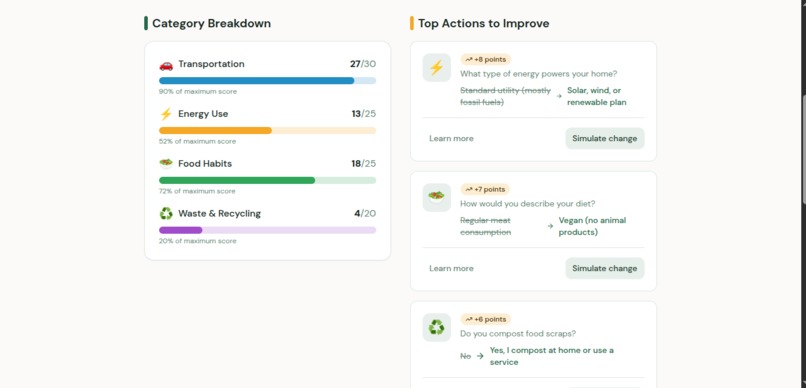This screenshot has width=806, height=388.
Task: Click 'Do you compost food scraps?' question
Action: click(x=518, y=334)
